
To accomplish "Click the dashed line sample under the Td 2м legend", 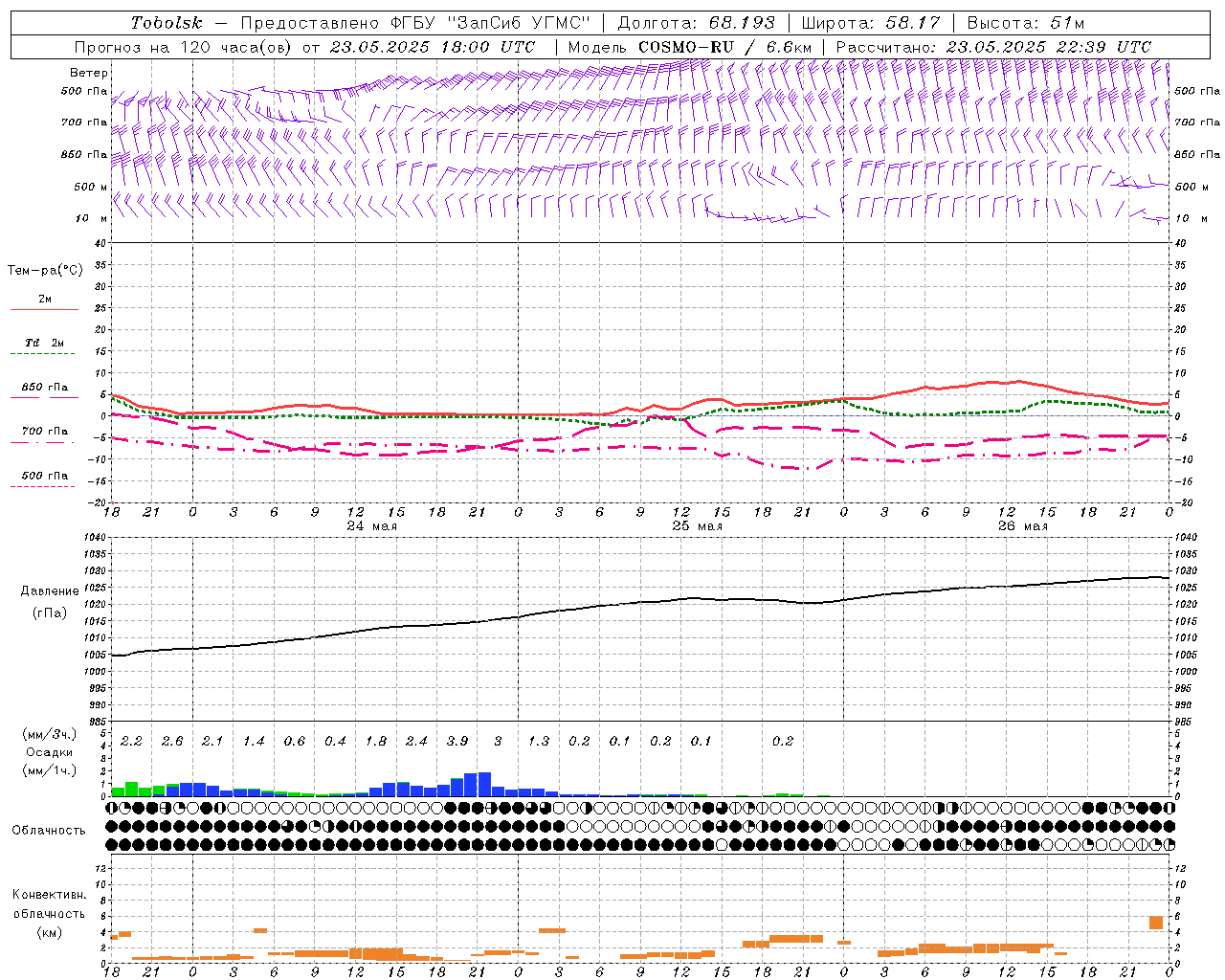I will point(43,354).
